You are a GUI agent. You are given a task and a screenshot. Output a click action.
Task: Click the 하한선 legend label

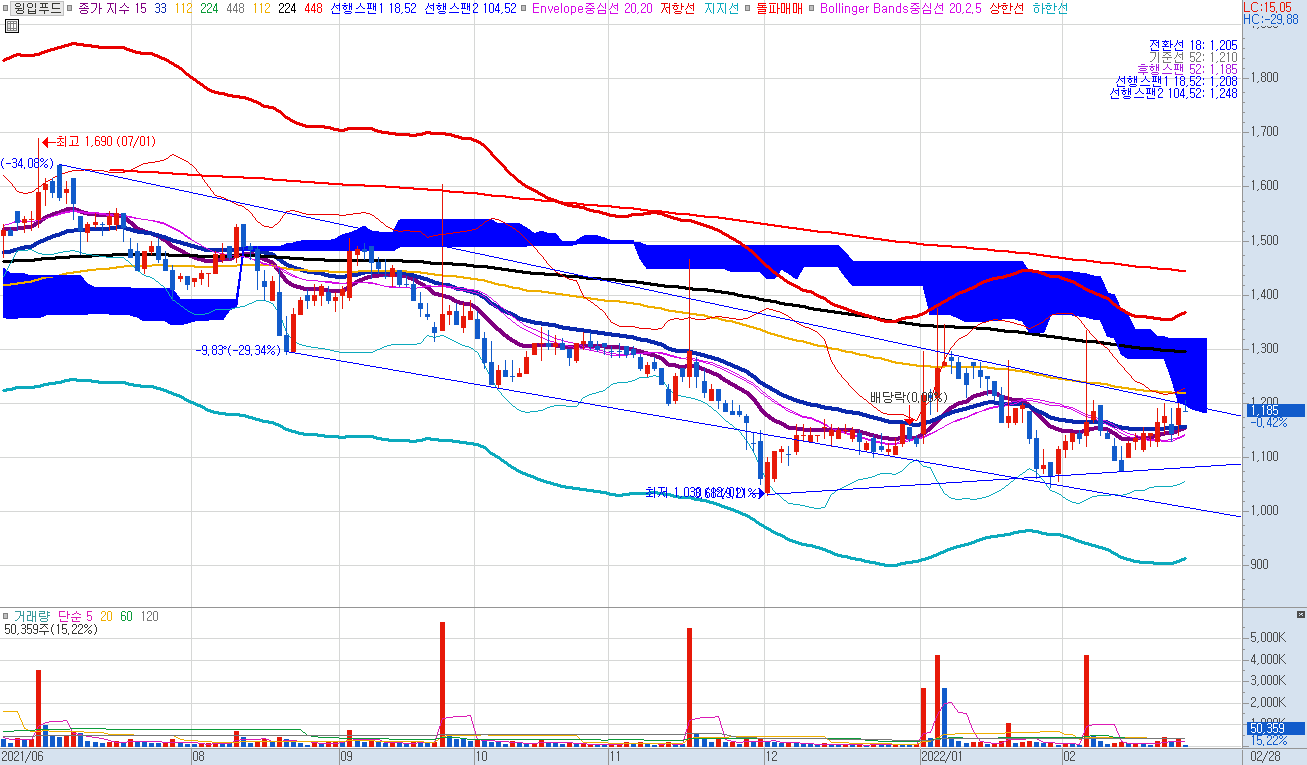[x=1049, y=8]
